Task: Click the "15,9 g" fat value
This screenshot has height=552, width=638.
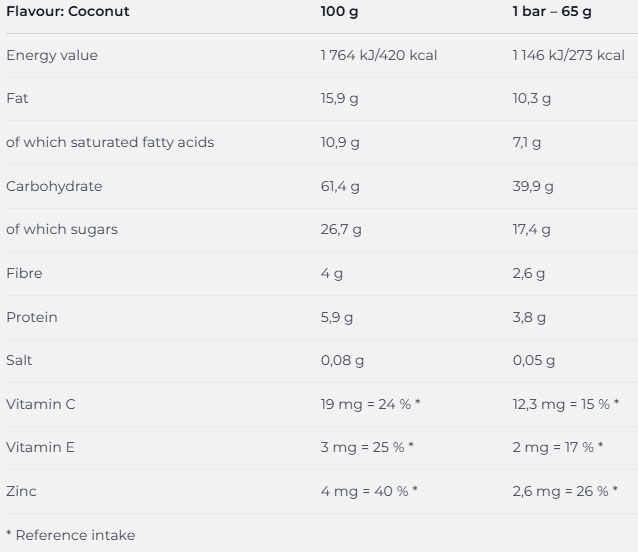Action: pos(340,99)
